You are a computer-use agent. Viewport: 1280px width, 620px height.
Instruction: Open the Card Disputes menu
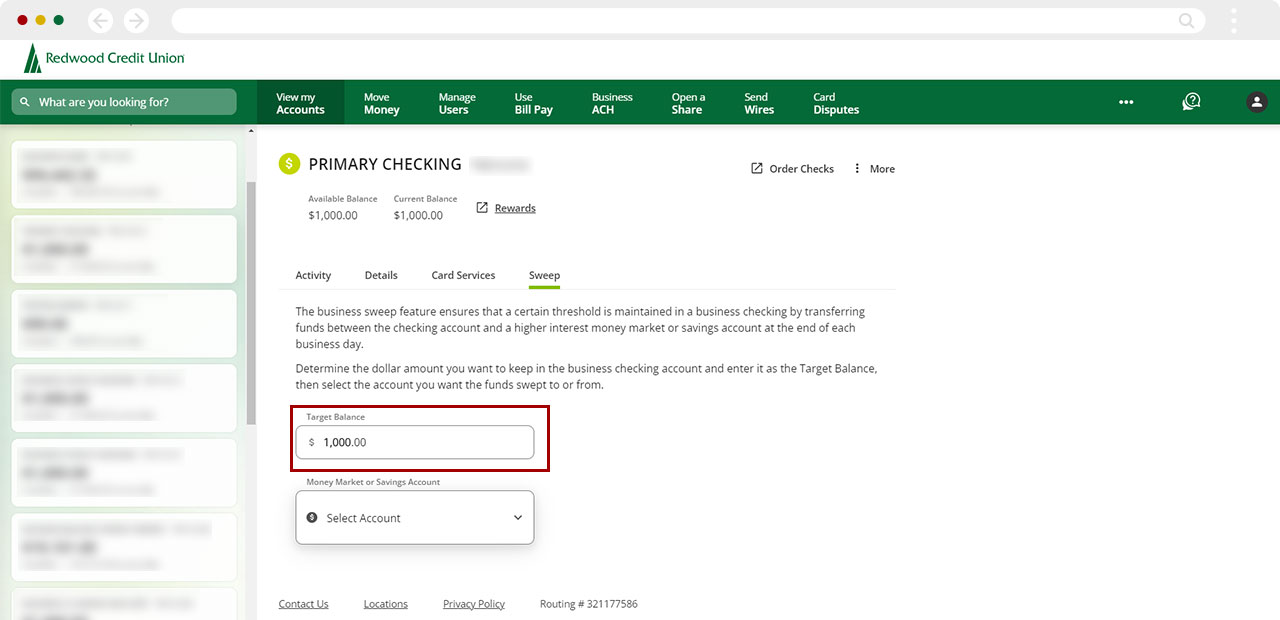836,103
